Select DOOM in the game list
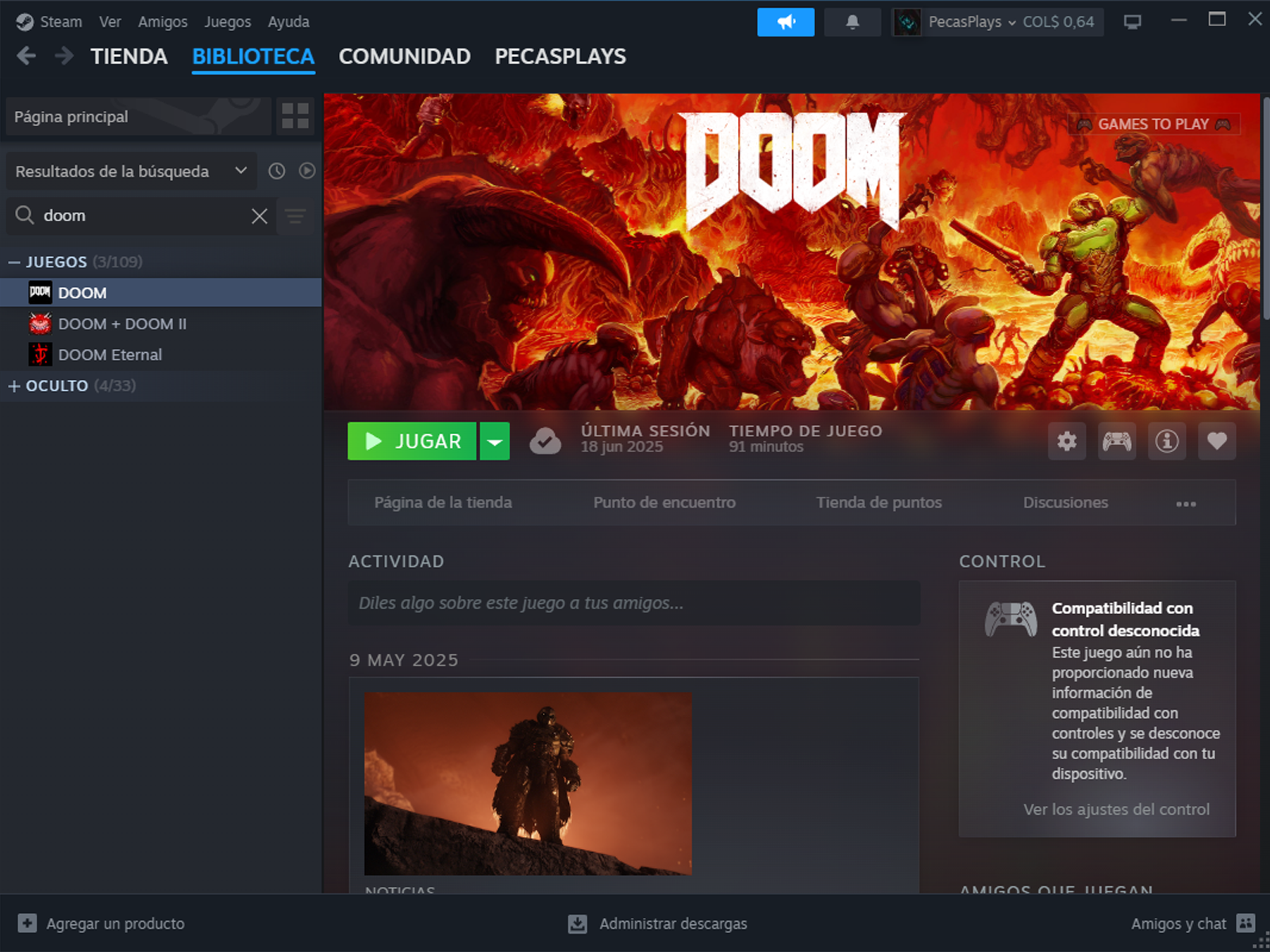Viewport: 1270px width, 952px height. pyautogui.click(x=160, y=293)
